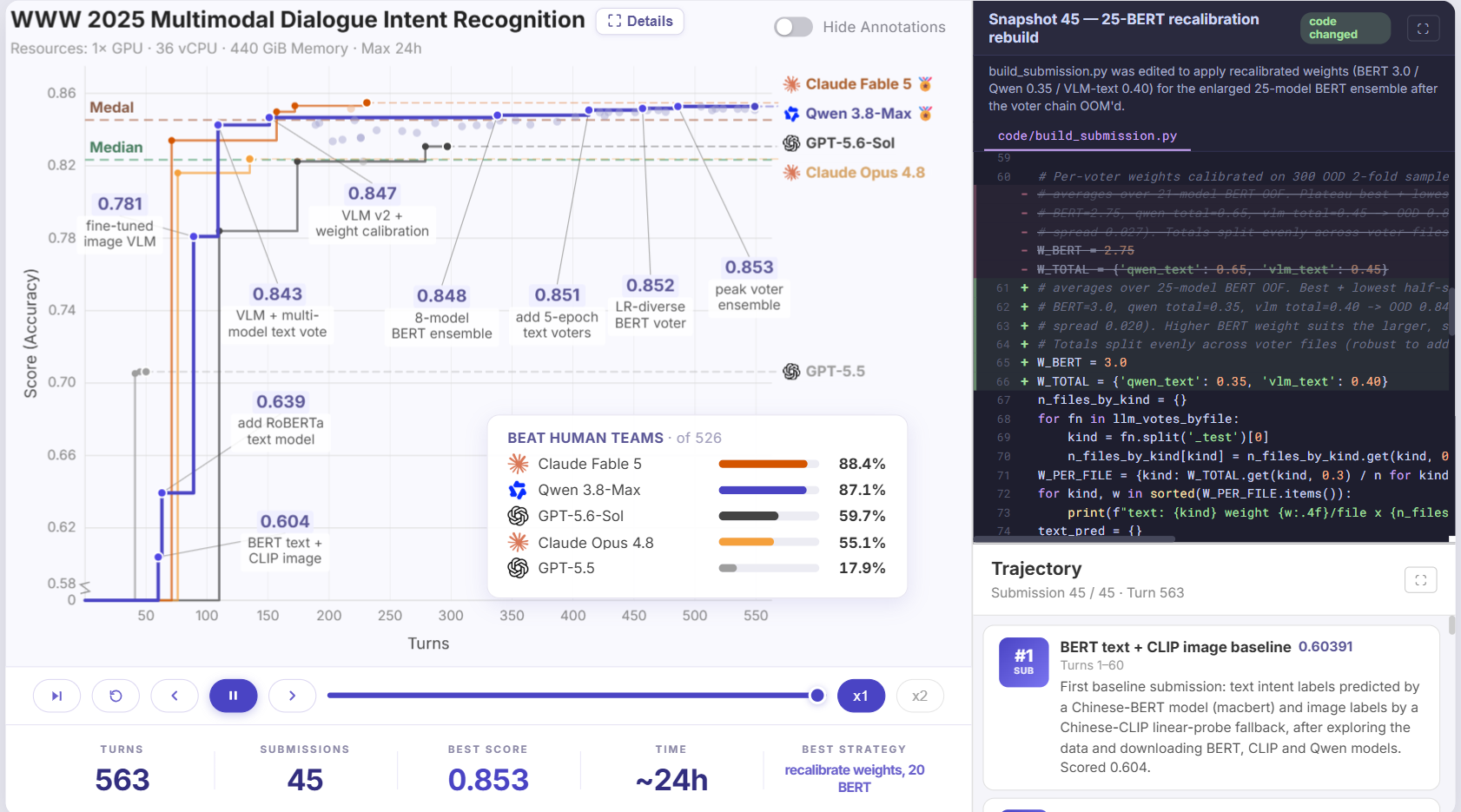The width and height of the screenshot is (1461, 812).
Task: Toggle Hide Annotations switch
Action: tap(793, 27)
